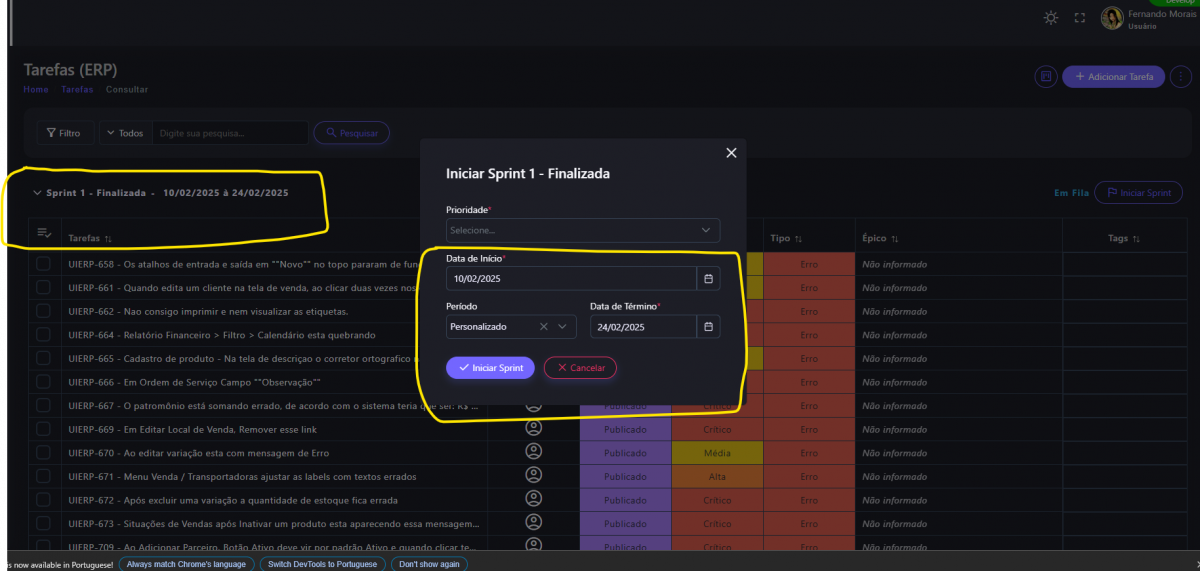Open calendar picker for Data de Início
This screenshot has width=1200, height=571.
coord(708,279)
